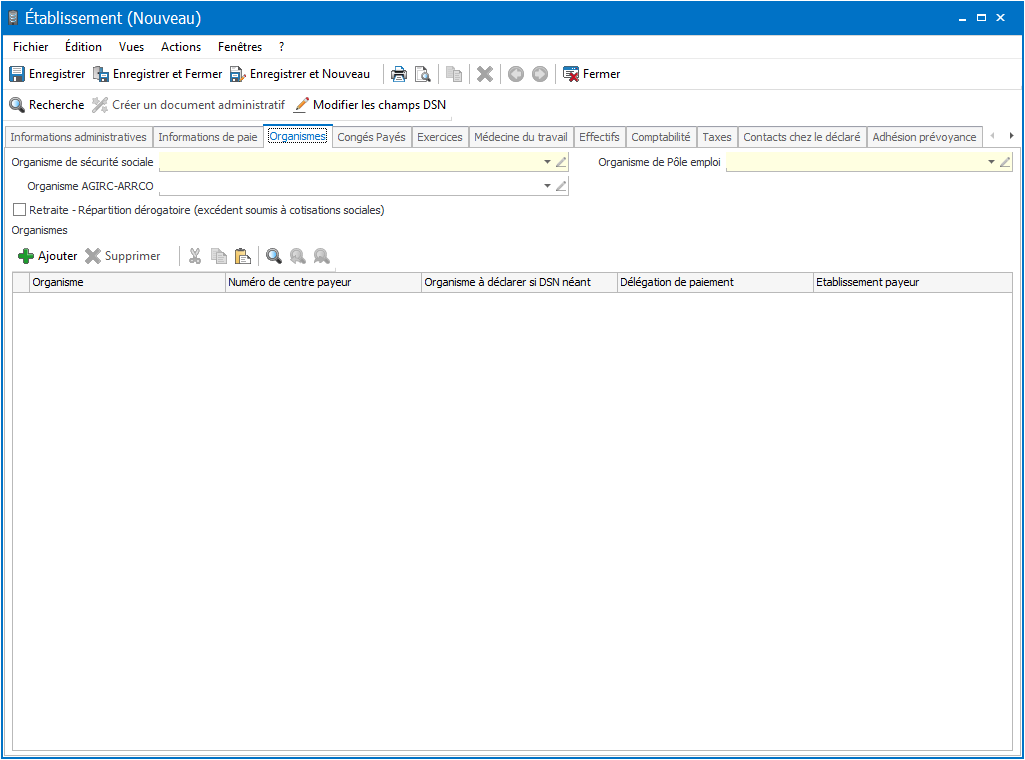Click the grey delete X icon in top toolbar

(x=484, y=74)
